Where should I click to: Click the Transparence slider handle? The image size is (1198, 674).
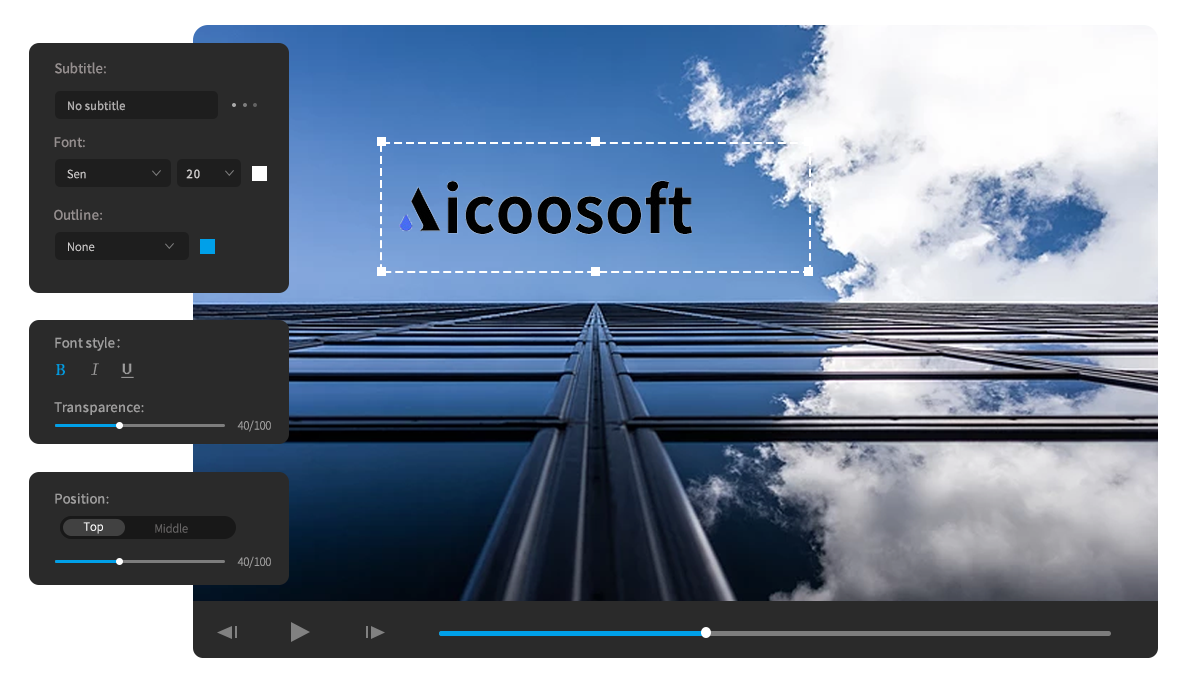click(120, 426)
